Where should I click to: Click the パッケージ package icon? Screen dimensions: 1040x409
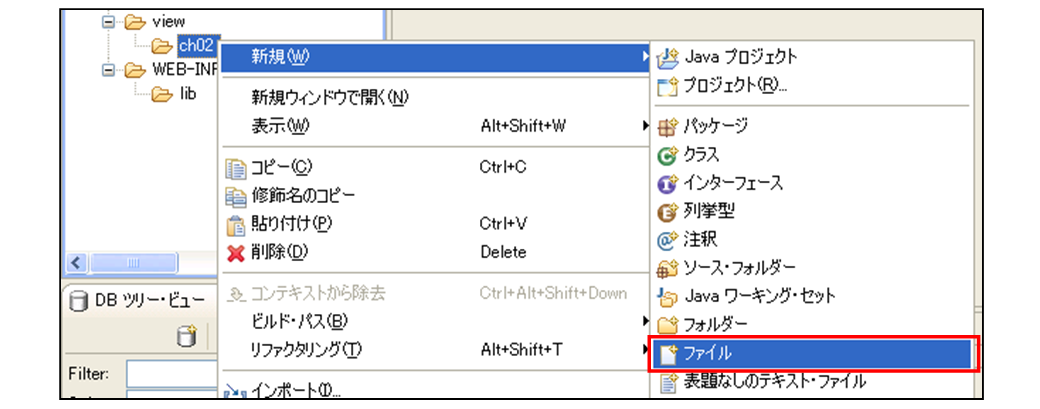(x=667, y=127)
